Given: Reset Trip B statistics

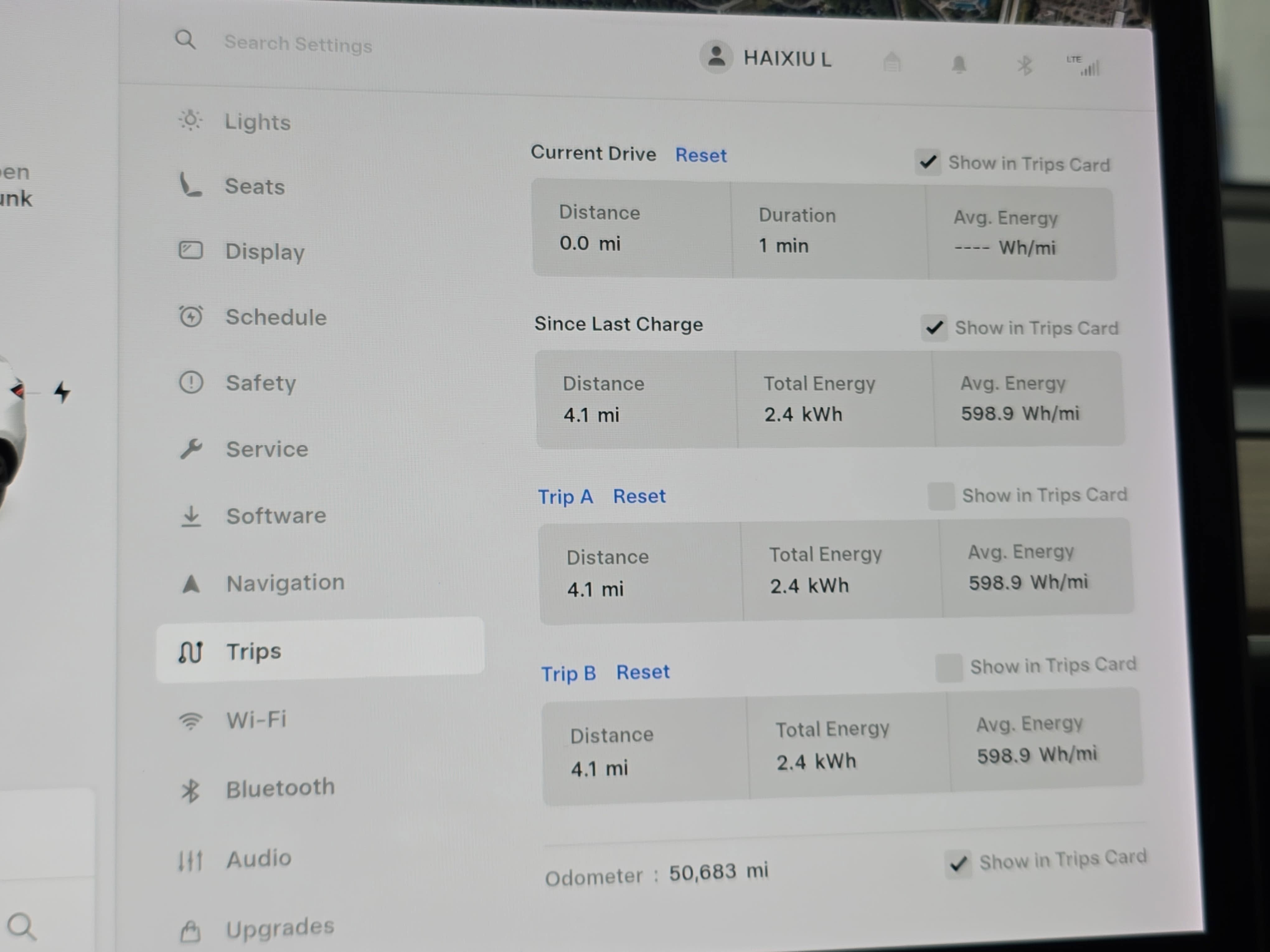Looking at the screenshot, I should 642,672.
